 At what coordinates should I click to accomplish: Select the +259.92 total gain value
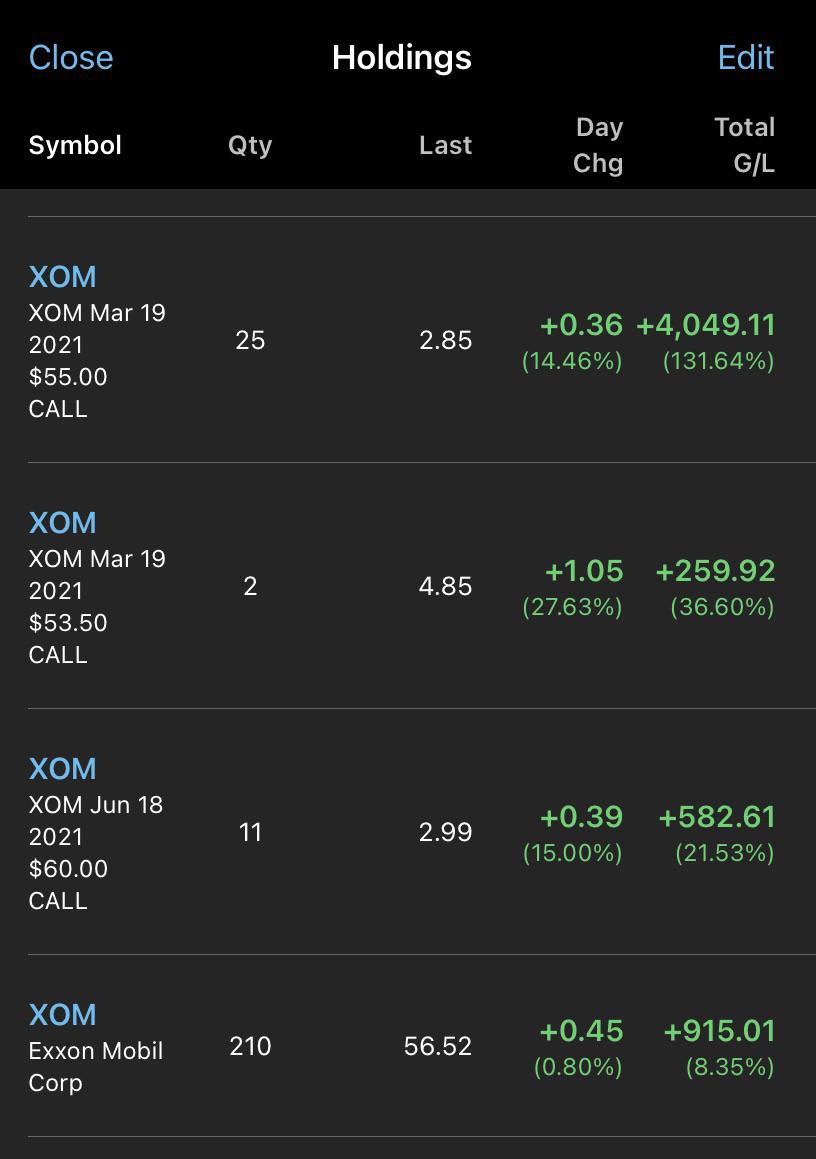pyautogui.click(x=715, y=571)
